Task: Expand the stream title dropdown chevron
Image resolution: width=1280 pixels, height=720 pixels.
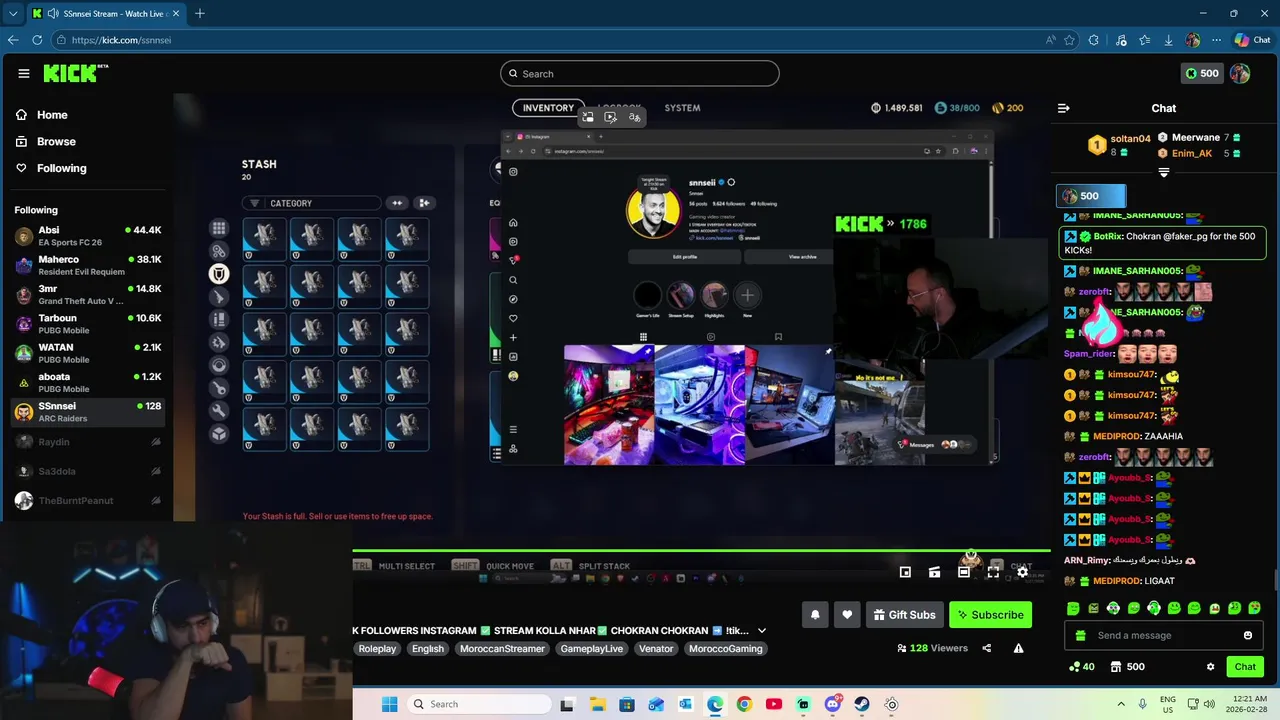Action: [761, 631]
